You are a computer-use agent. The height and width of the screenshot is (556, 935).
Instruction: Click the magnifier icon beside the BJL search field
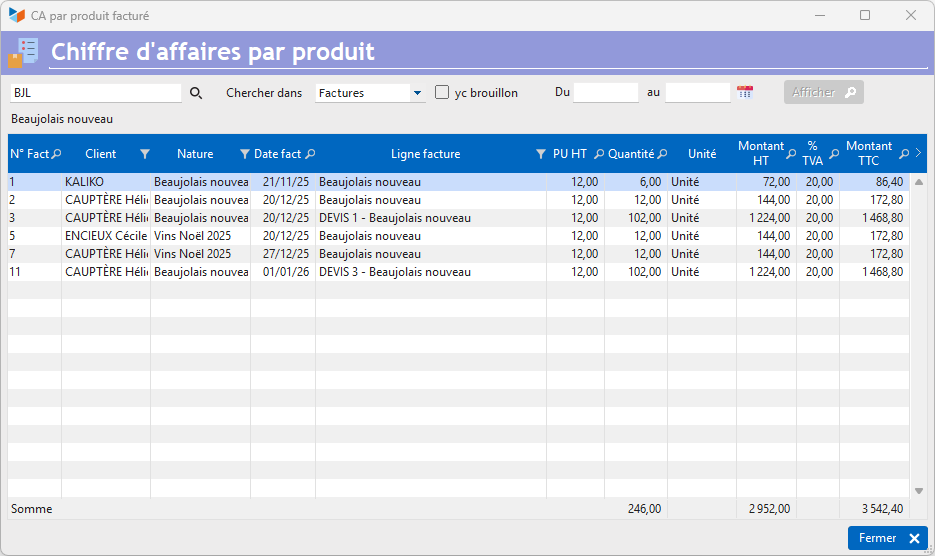[196, 93]
